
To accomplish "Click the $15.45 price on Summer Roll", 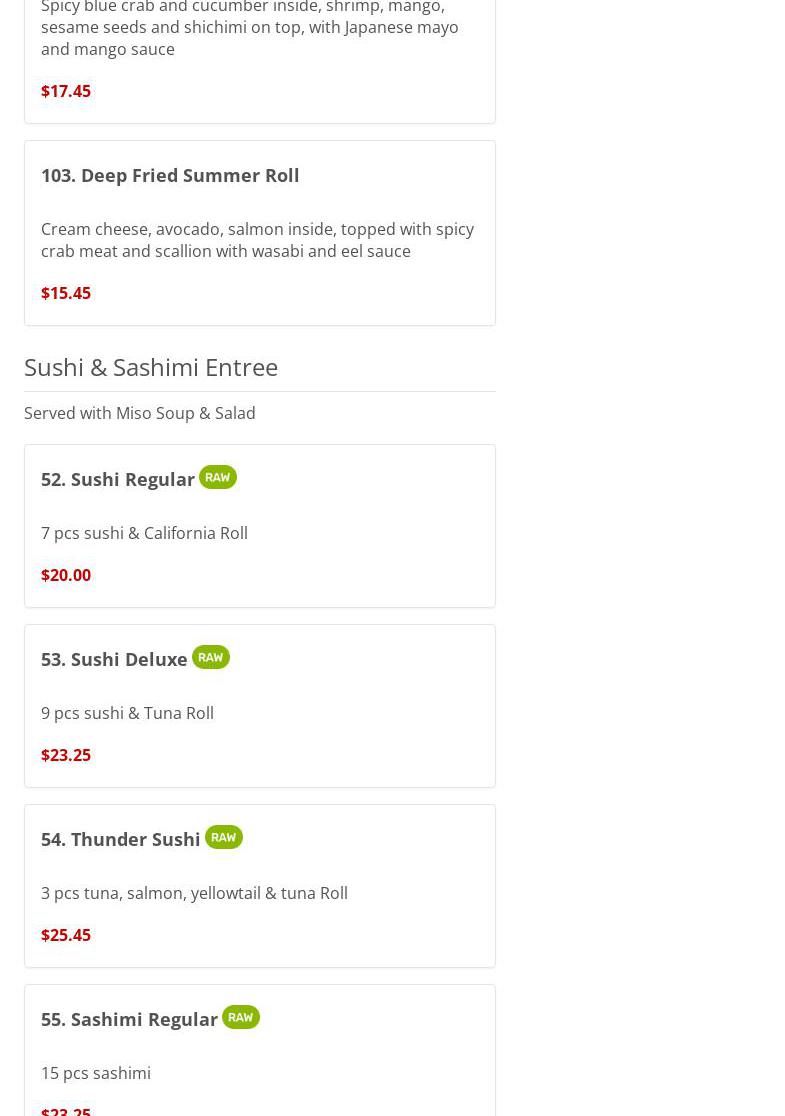I will coord(66,293).
